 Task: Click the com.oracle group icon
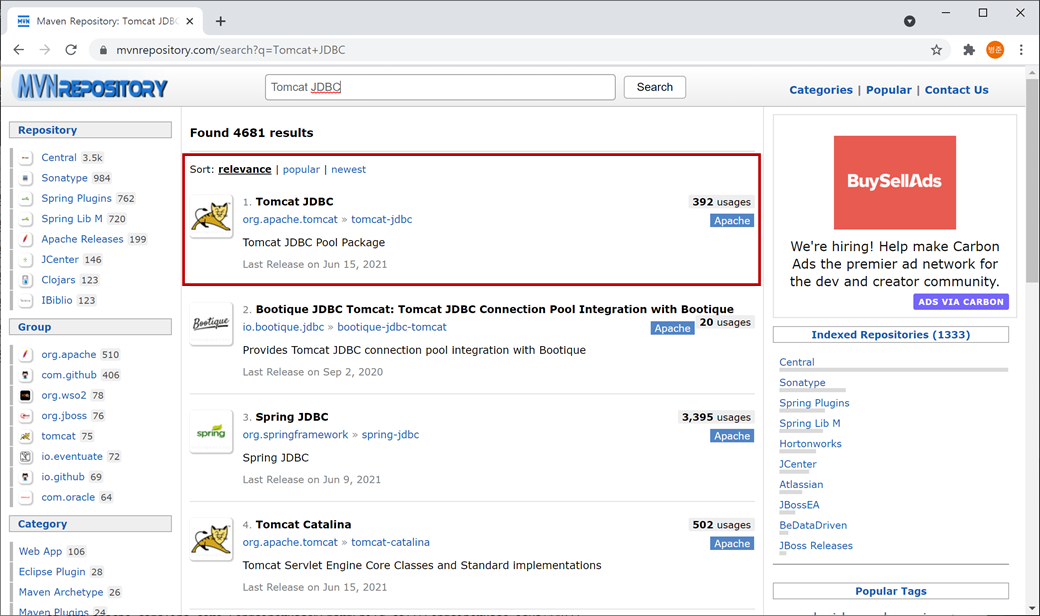pos(25,497)
